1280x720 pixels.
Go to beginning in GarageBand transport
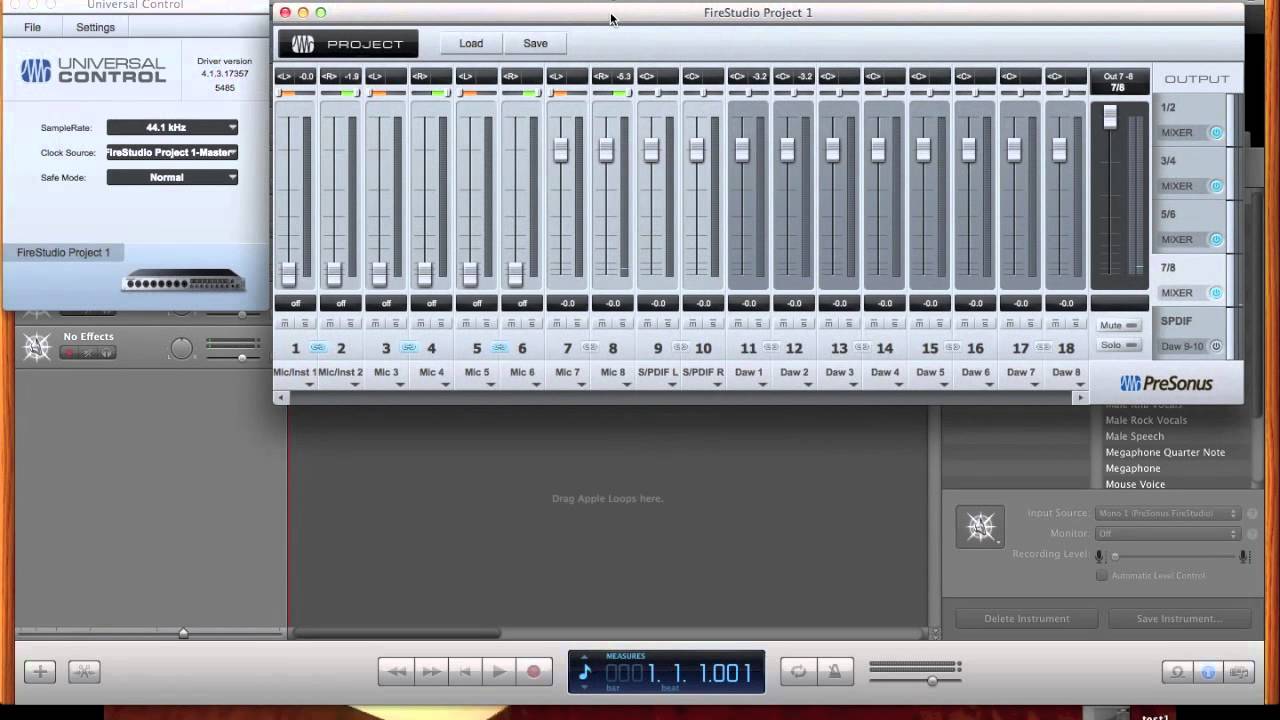[464, 672]
